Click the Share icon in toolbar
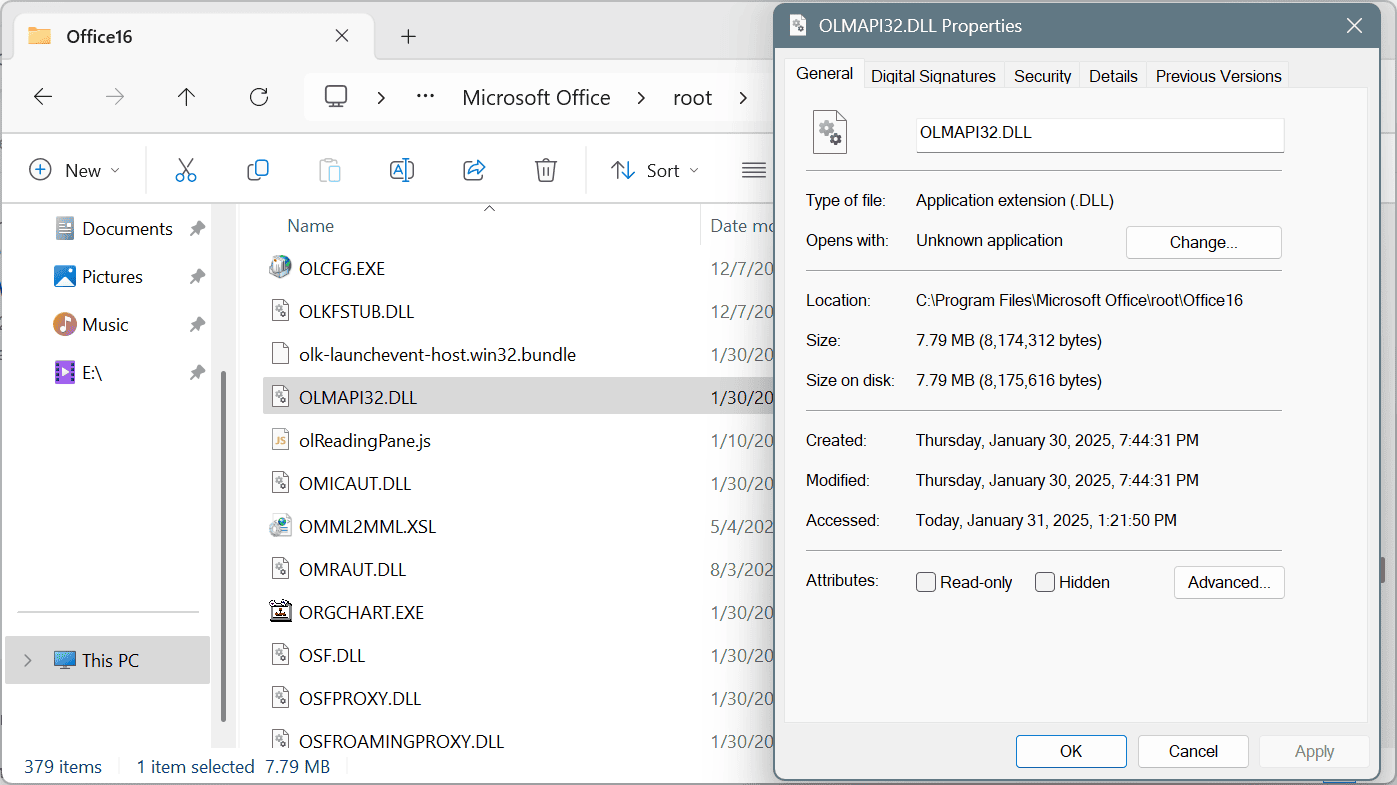Screen dimensions: 1397x785 (474, 170)
